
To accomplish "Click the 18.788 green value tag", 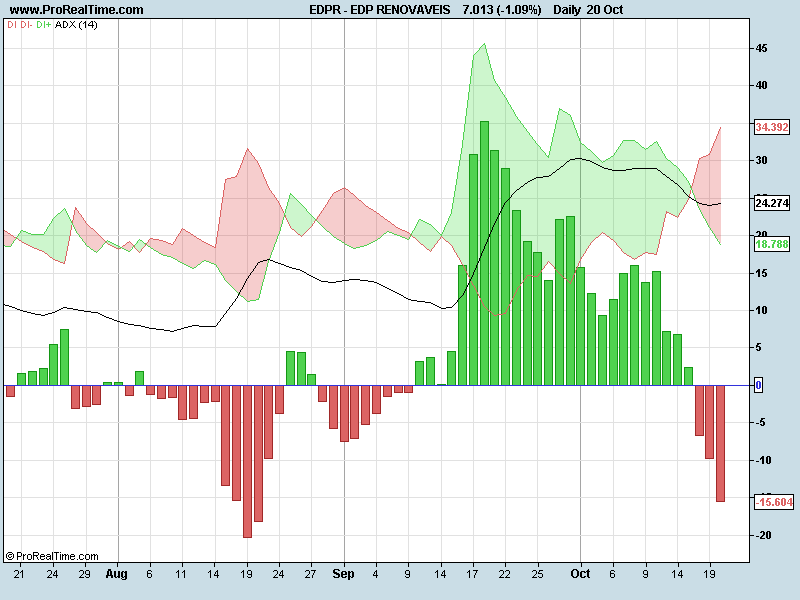I will pyautogui.click(x=772, y=244).
